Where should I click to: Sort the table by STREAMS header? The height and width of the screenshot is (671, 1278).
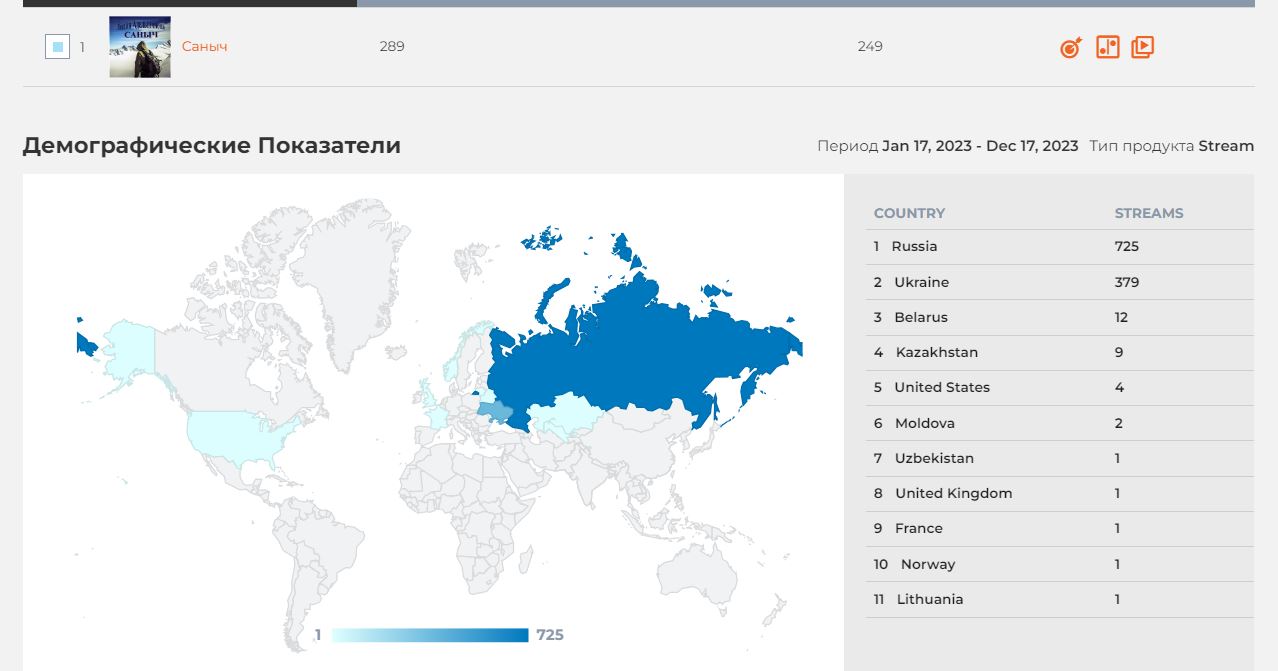point(1148,213)
